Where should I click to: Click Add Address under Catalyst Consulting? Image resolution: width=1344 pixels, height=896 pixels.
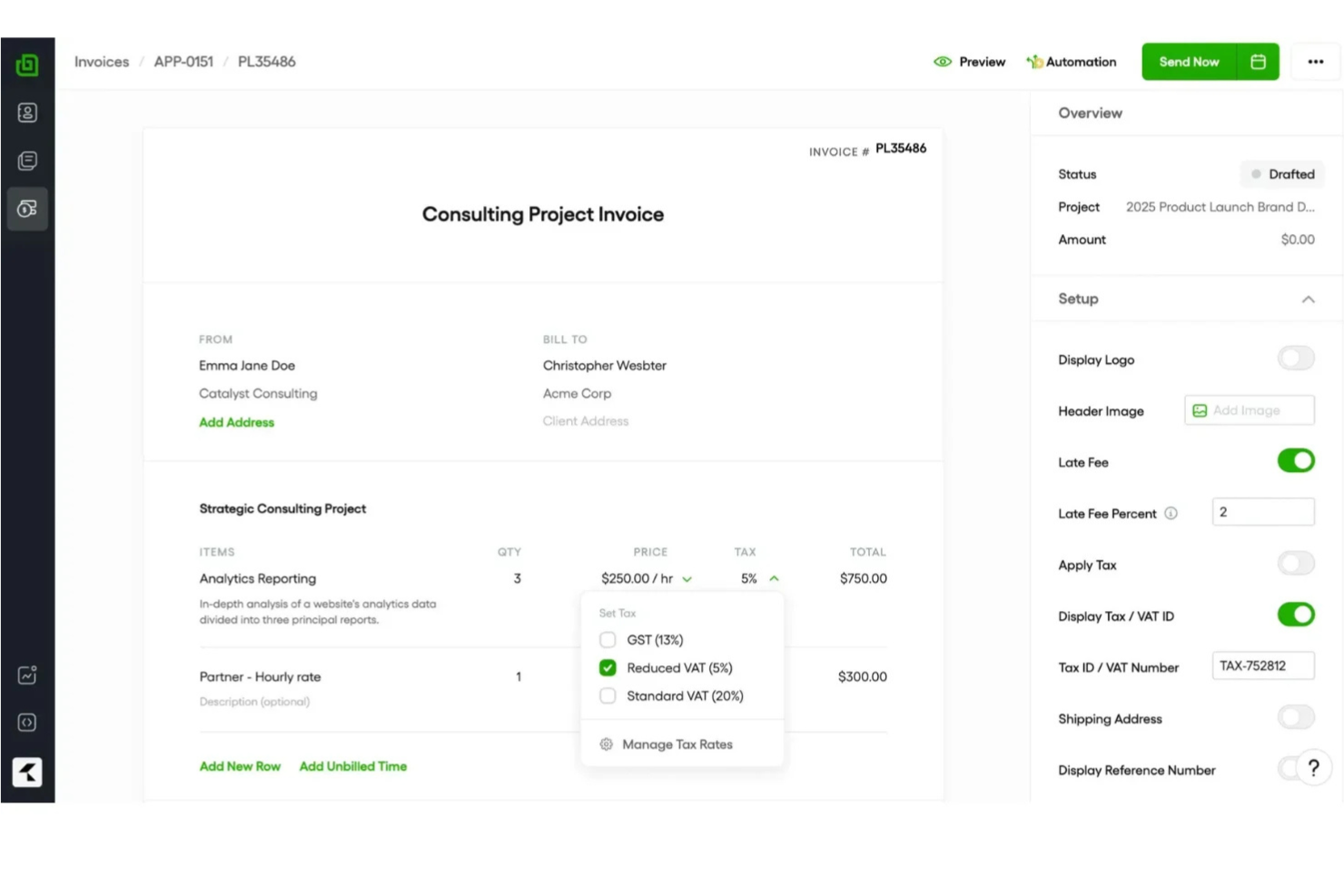click(x=236, y=421)
